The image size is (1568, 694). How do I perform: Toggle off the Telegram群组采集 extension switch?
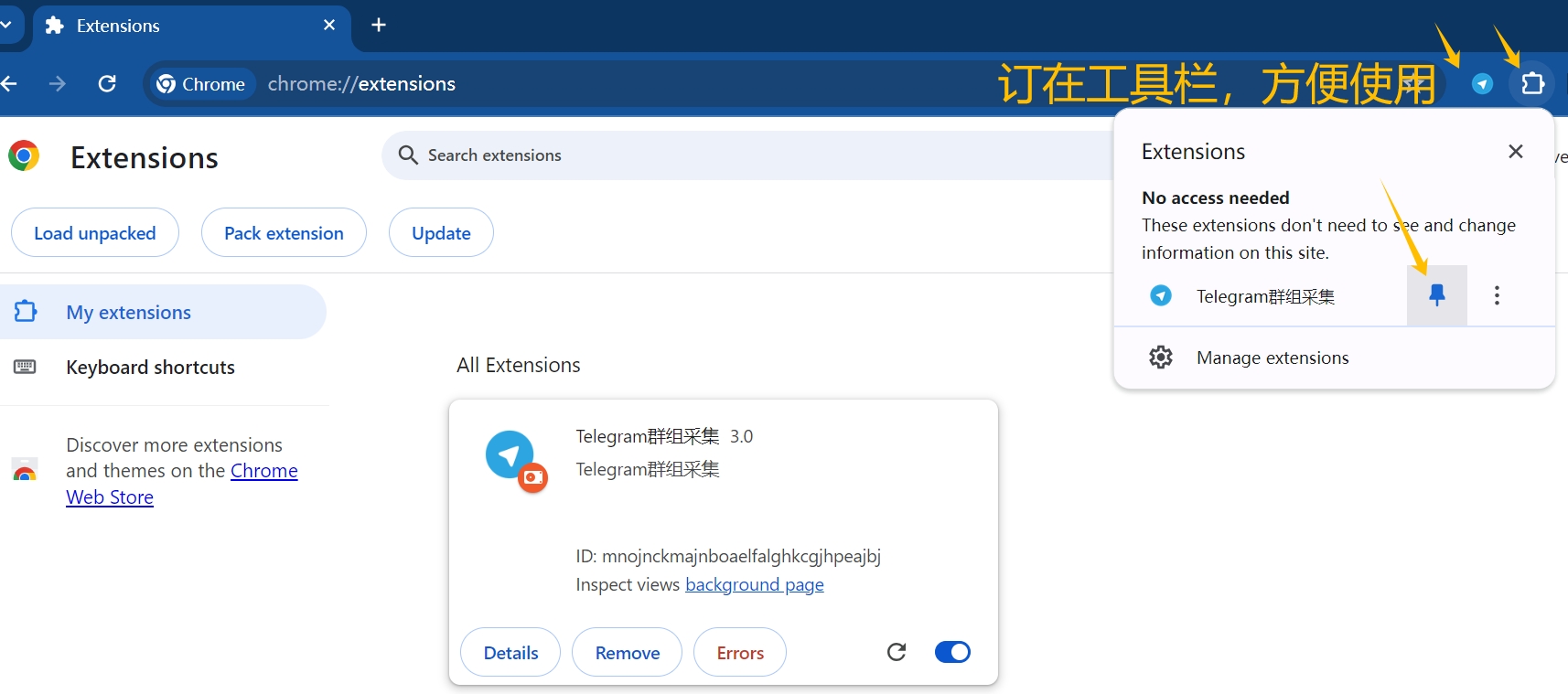[952, 652]
